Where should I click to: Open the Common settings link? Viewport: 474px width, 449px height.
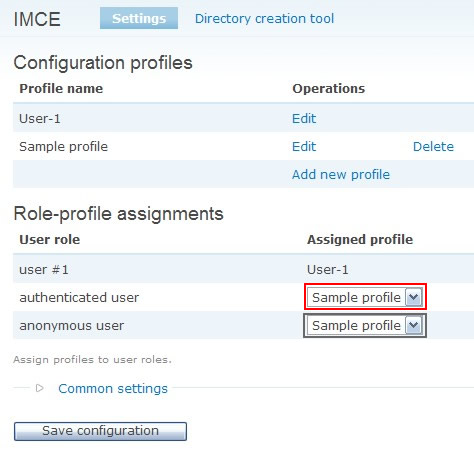coord(113,388)
